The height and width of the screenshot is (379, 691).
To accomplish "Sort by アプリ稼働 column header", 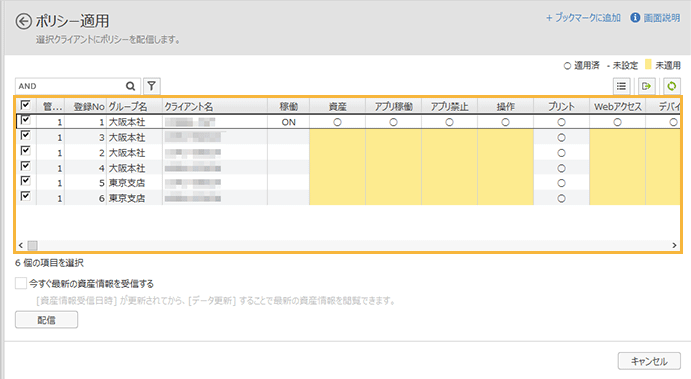I will tap(393, 106).
